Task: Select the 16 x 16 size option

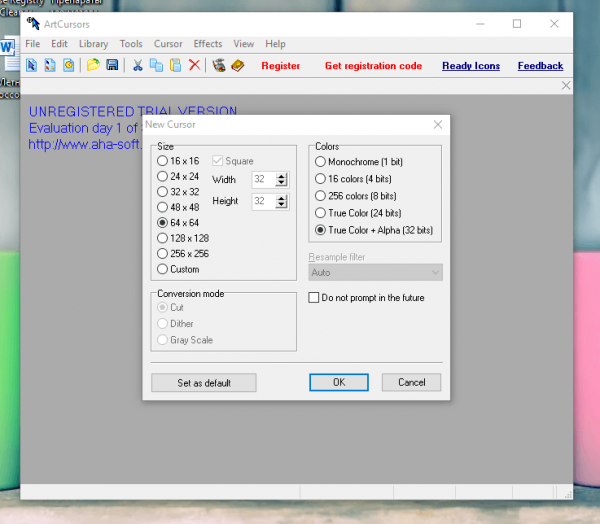Action: click(x=178, y=161)
